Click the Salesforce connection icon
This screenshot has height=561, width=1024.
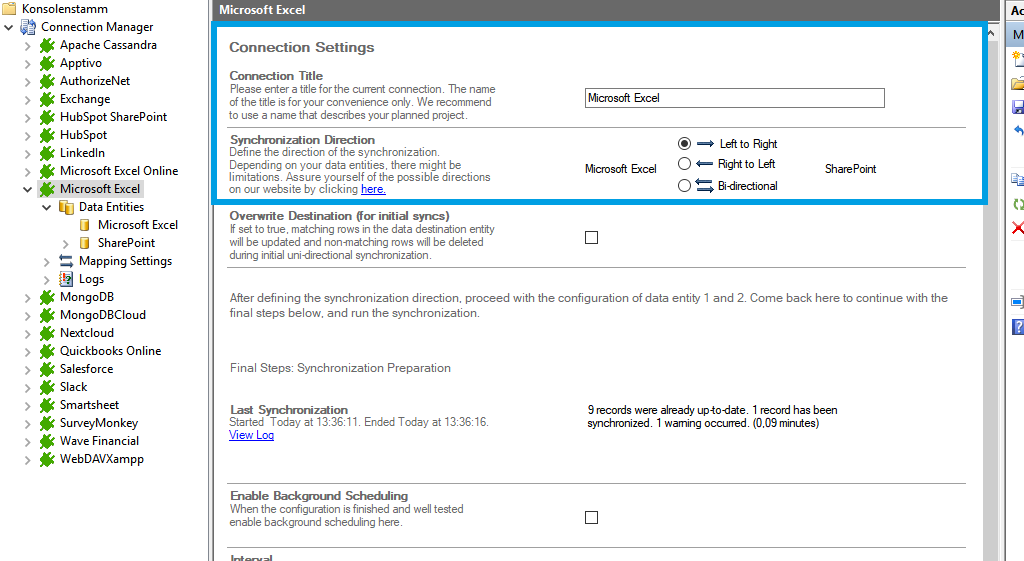(x=46, y=369)
